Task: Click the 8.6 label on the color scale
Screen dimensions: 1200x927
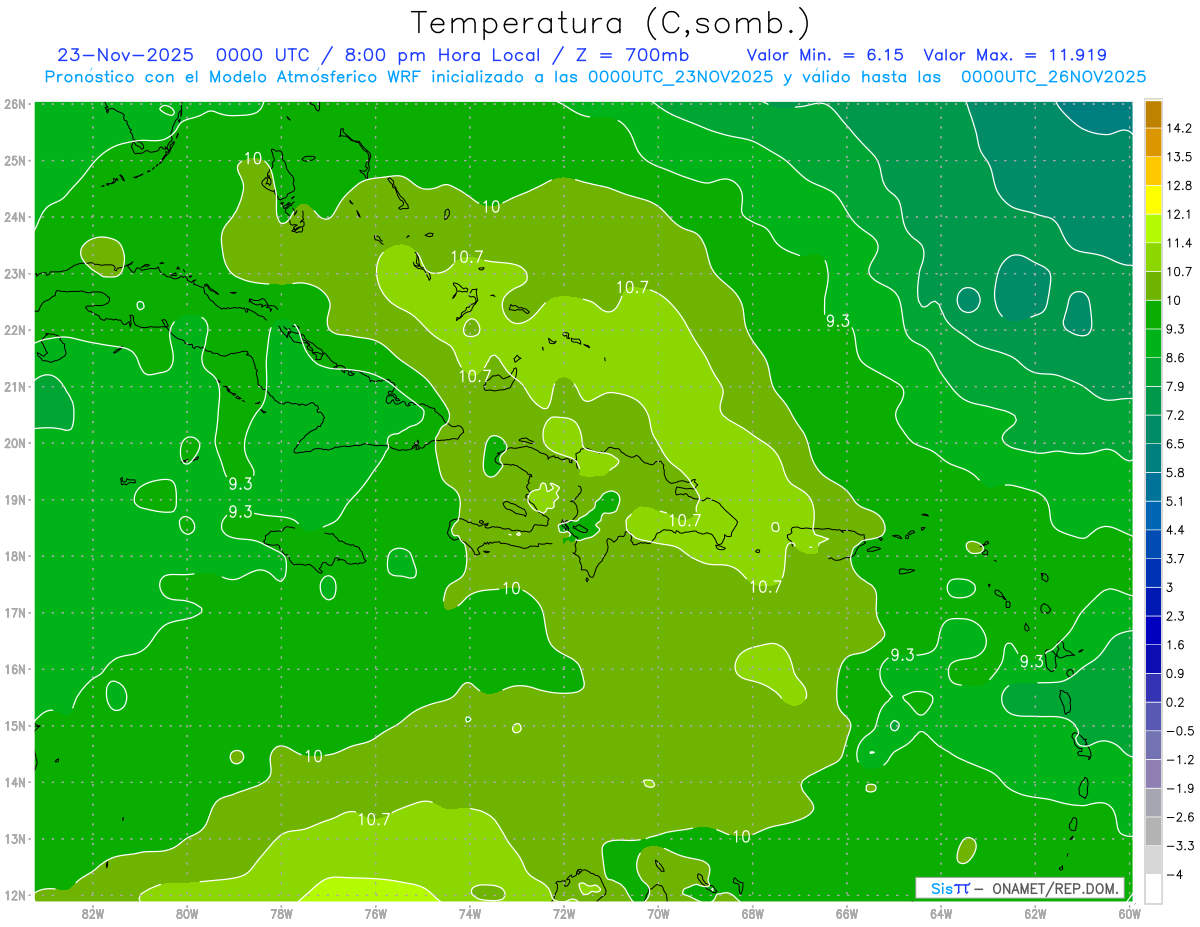Action: click(1175, 358)
